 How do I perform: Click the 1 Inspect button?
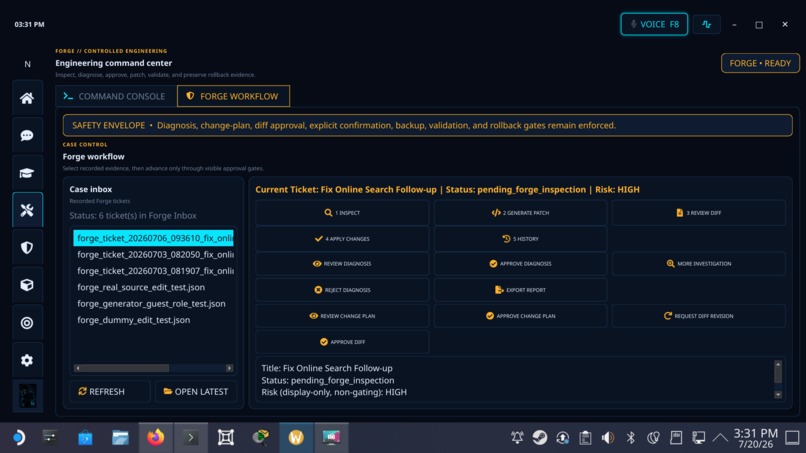tap(342, 212)
